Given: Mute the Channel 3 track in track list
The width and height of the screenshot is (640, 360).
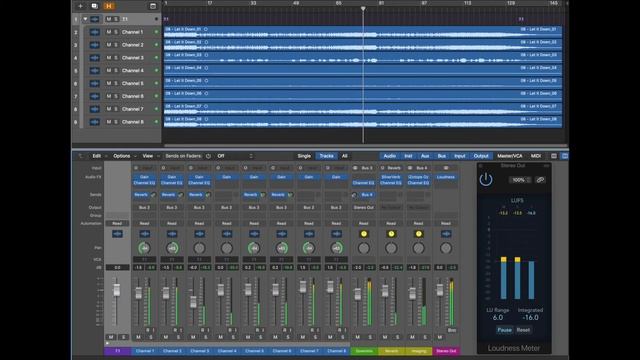Looking at the screenshot, I should [x=109, y=58].
